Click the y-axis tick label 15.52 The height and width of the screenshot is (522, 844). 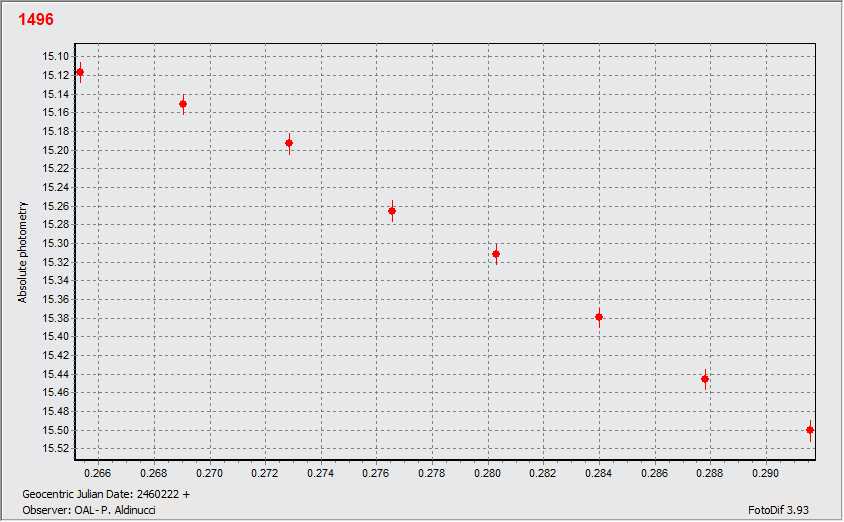55,449
